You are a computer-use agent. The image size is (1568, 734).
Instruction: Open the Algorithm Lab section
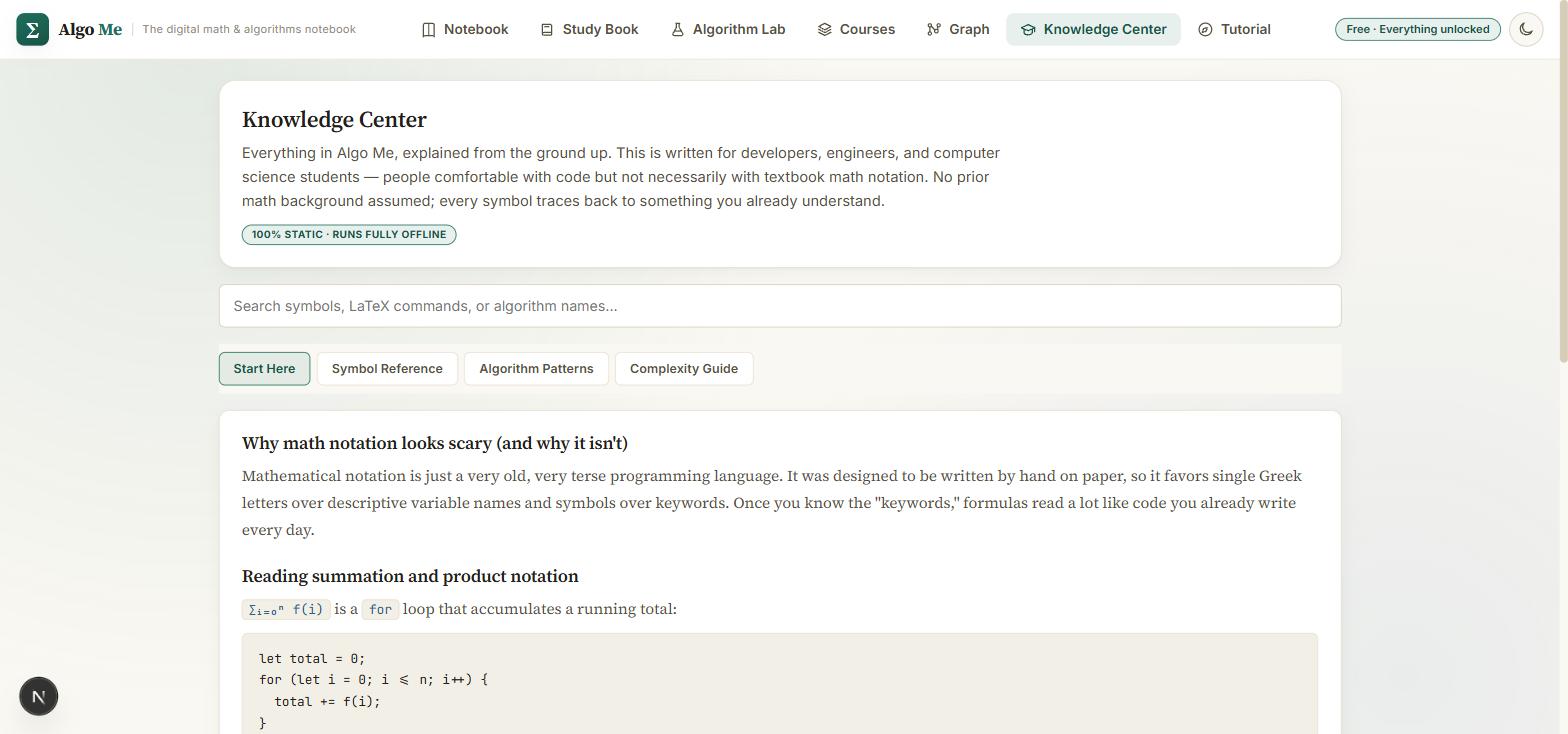click(728, 29)
